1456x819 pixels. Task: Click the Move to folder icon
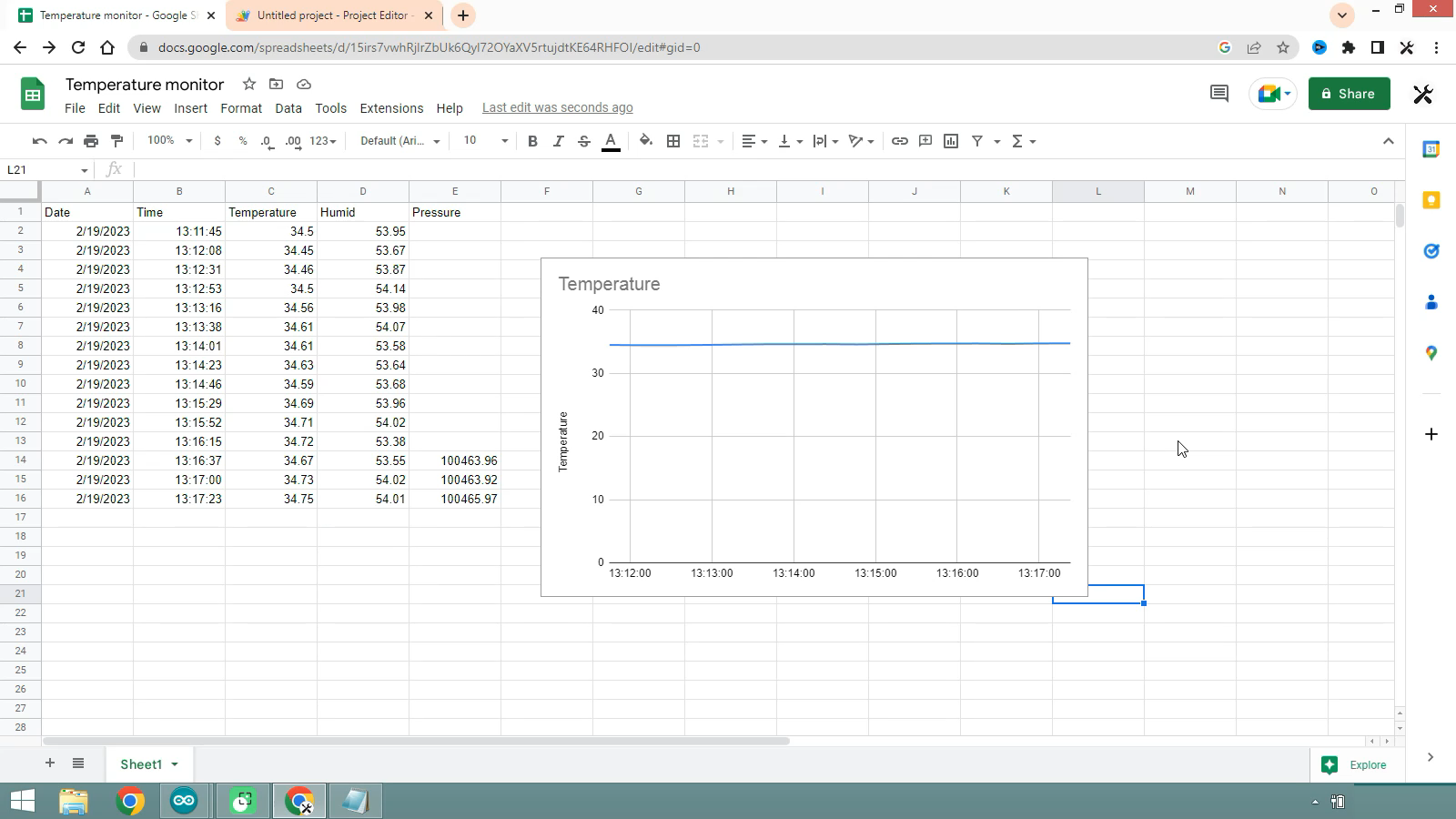277,84
